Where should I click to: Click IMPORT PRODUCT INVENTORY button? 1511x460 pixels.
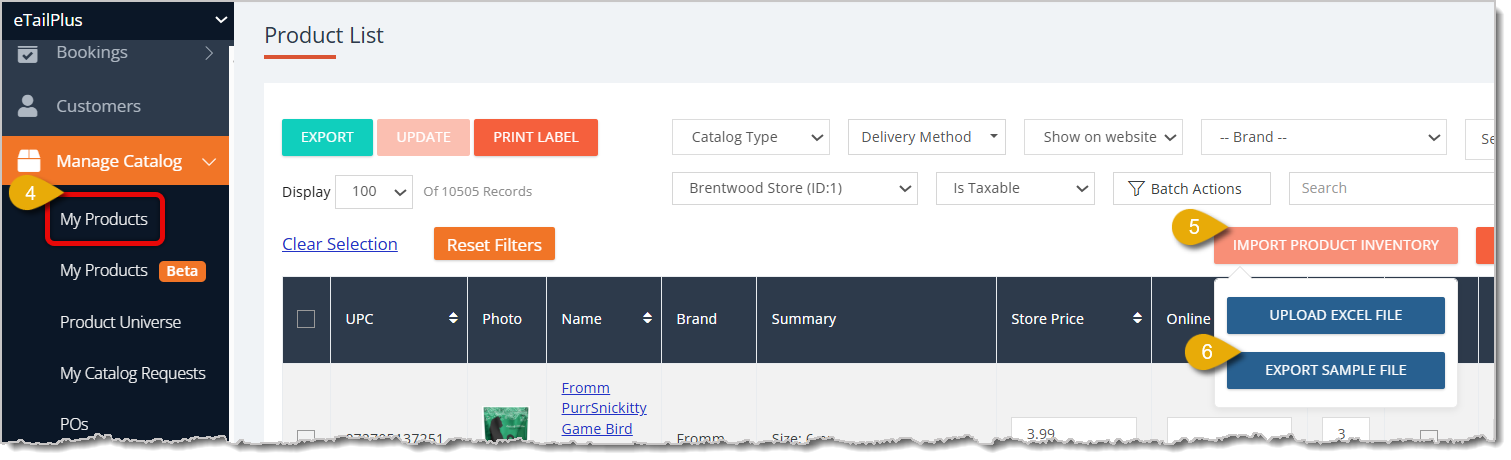coord(1336,245)
